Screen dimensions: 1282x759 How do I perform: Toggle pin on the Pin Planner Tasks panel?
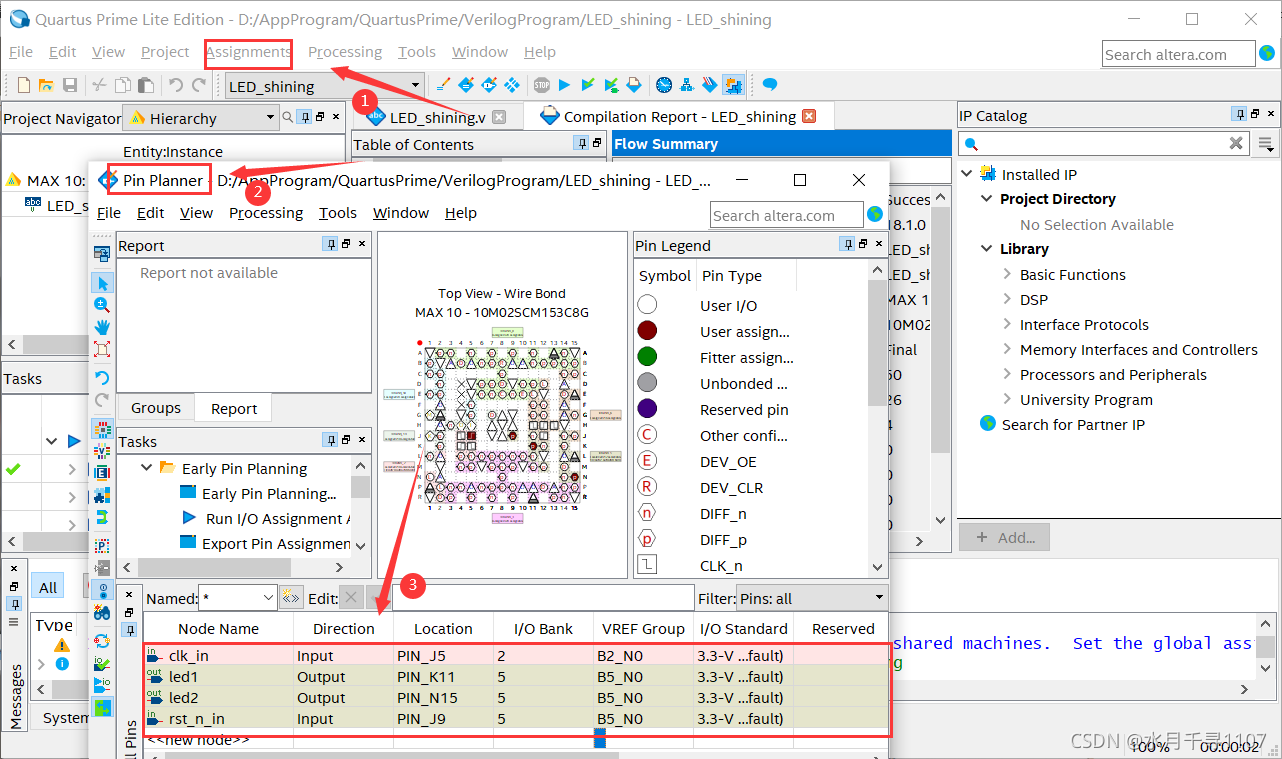click(331, 441)
